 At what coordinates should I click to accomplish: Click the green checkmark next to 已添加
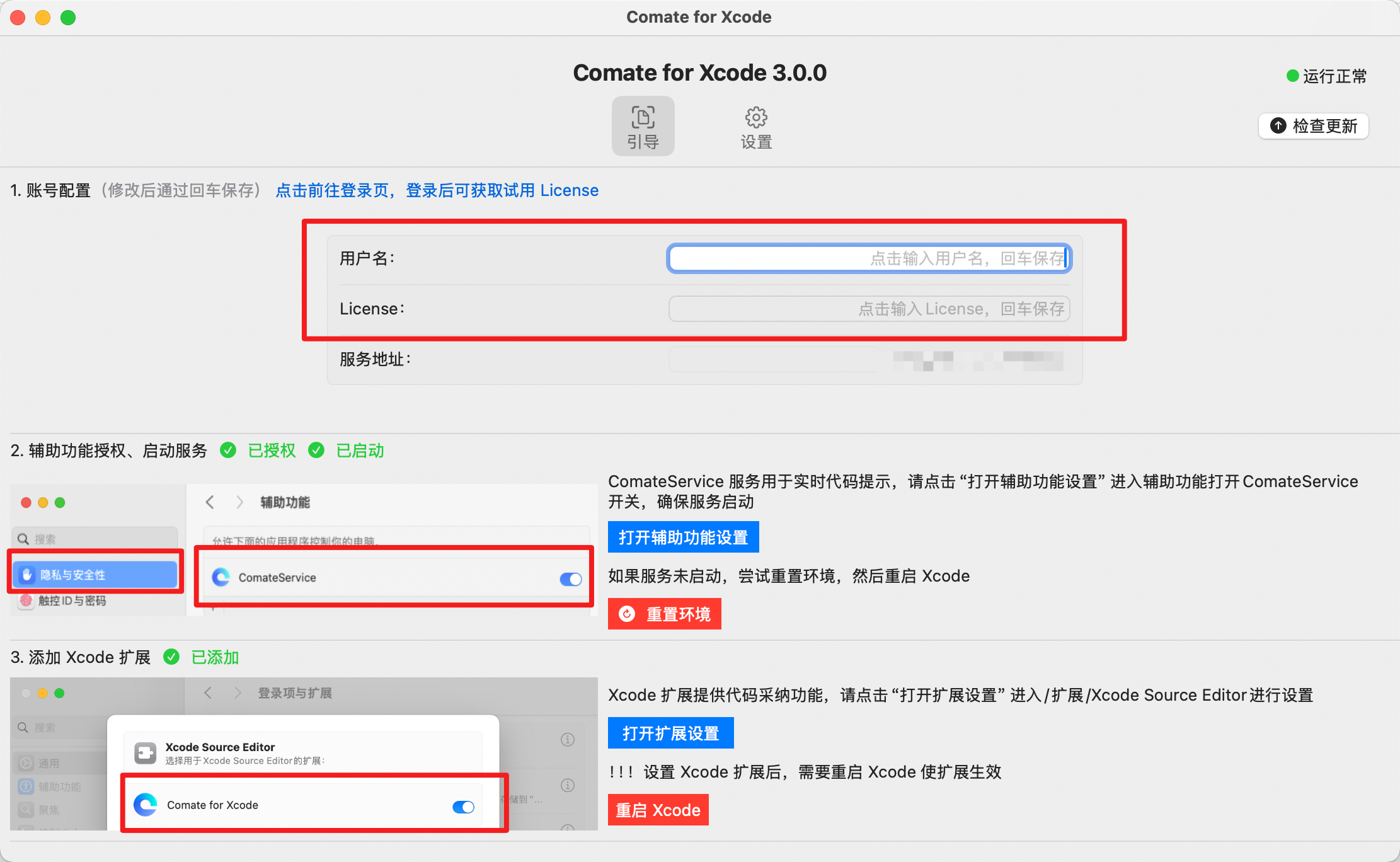[x=171, y=657]
